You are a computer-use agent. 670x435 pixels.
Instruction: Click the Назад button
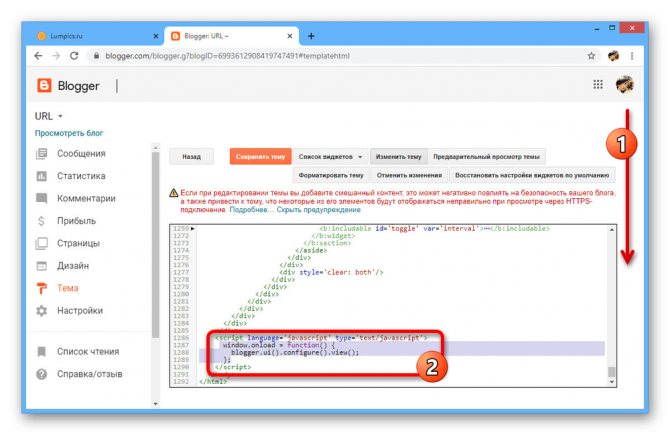click(191, 157)
